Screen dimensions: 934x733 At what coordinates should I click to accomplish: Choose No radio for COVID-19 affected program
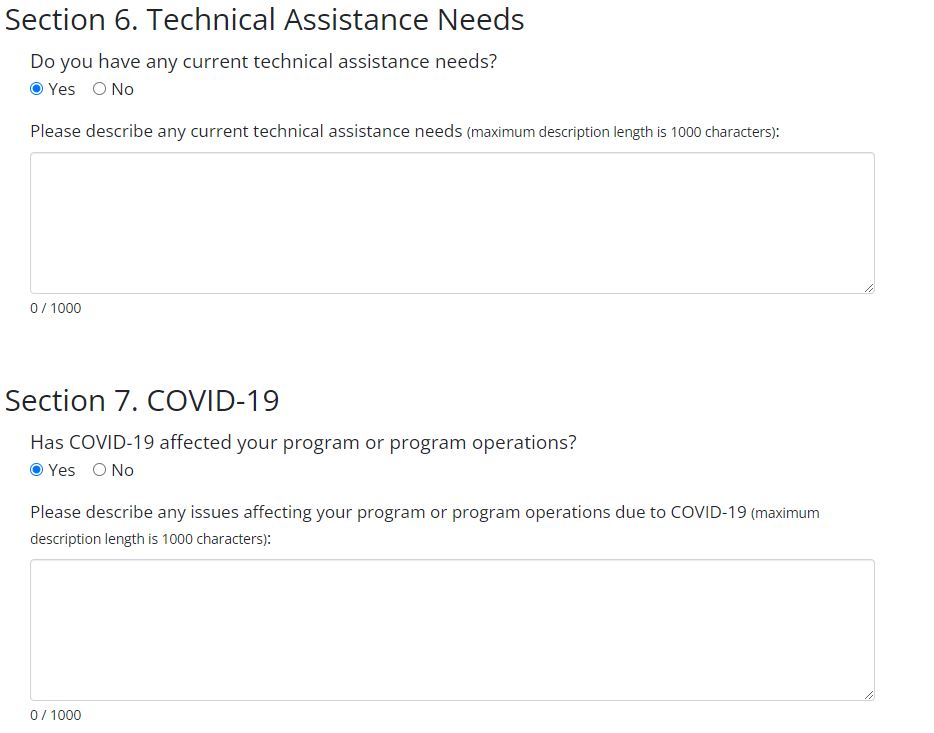99,470
